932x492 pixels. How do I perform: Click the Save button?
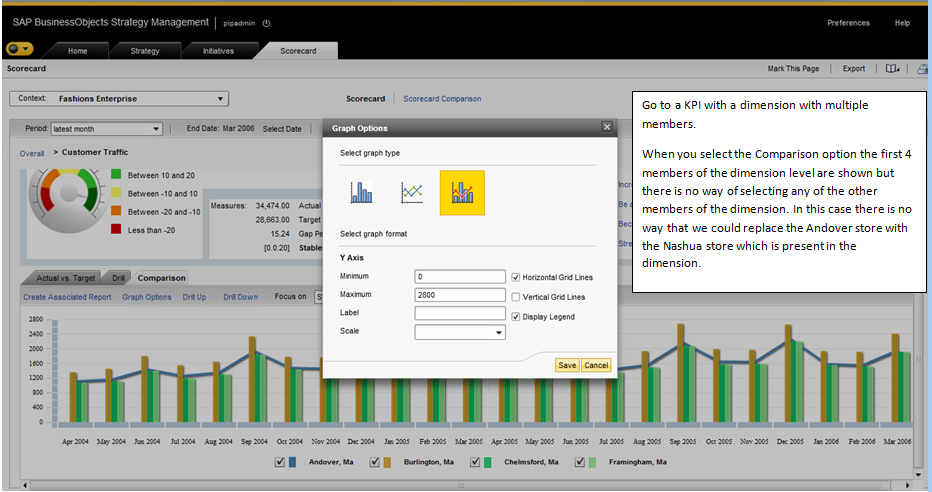pyautogui.click(x=566, y=365)
